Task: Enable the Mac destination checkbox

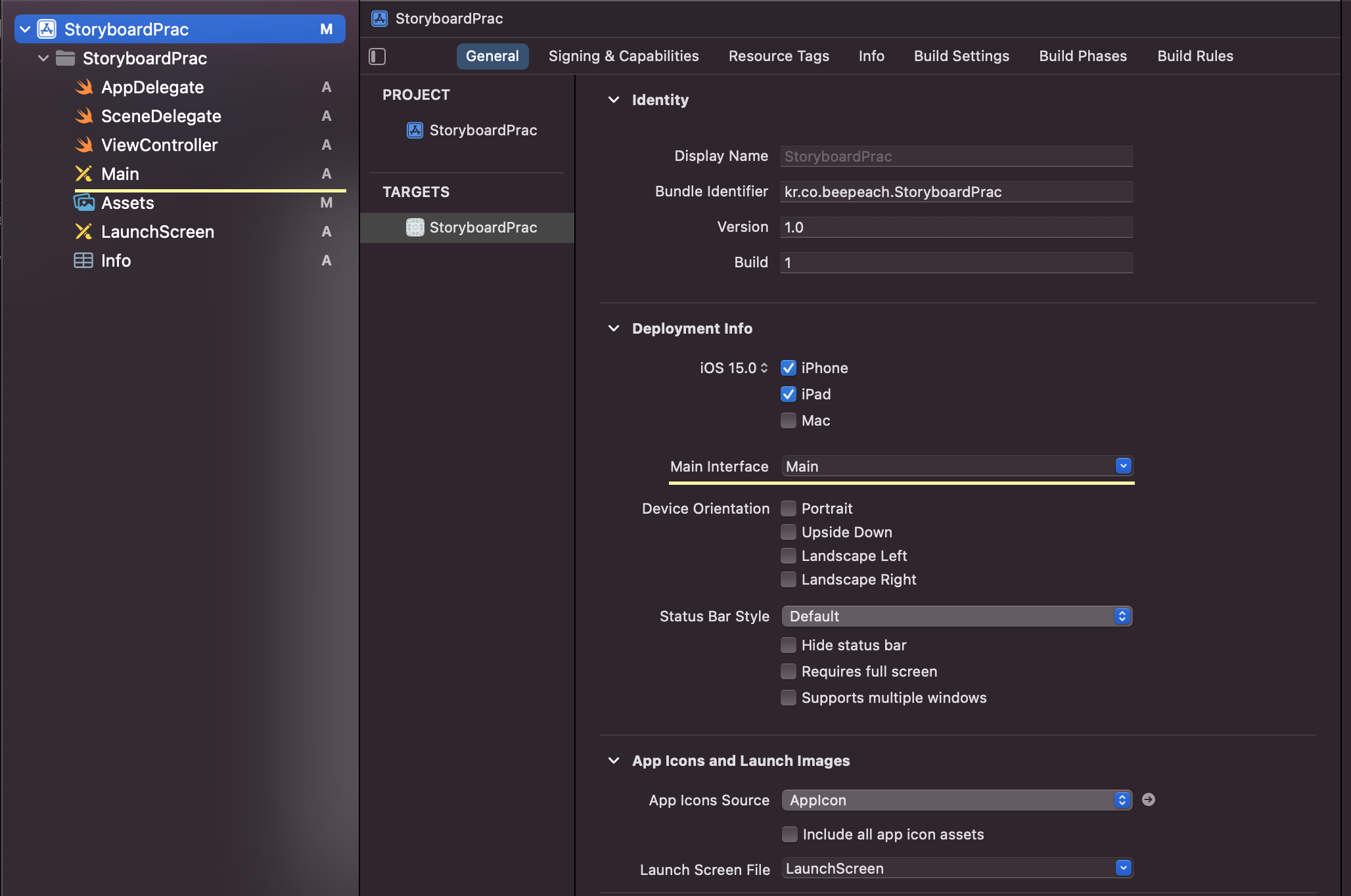Action: [x=788, y=420]
